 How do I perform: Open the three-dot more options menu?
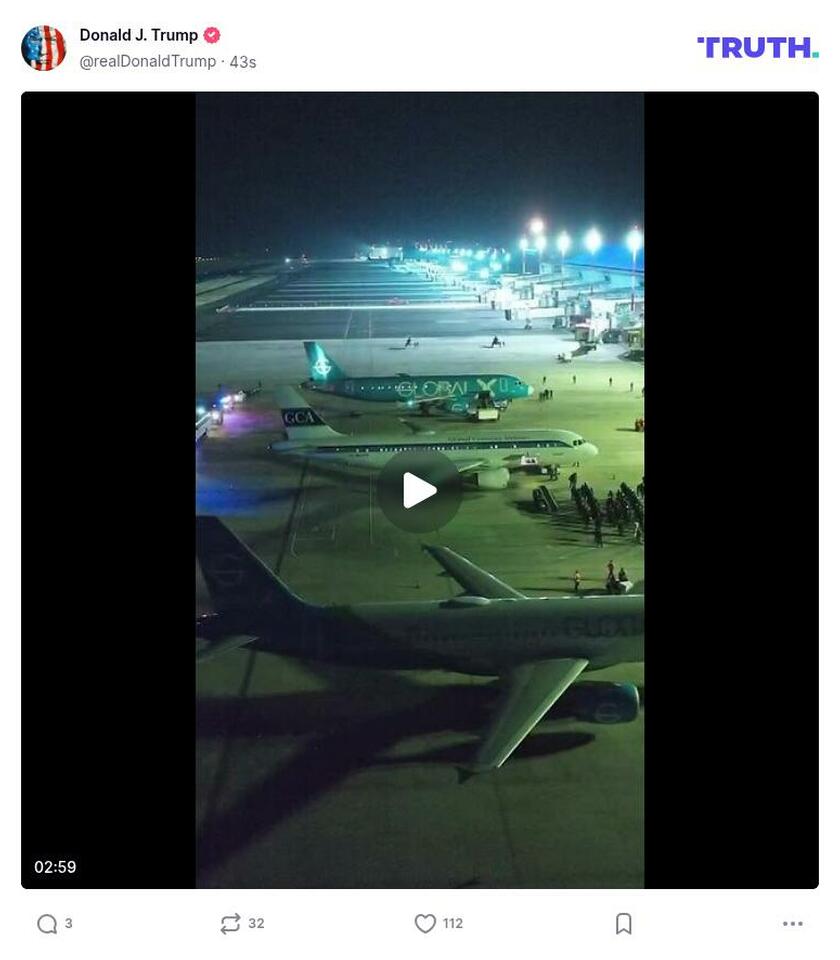tap(793, 923)
